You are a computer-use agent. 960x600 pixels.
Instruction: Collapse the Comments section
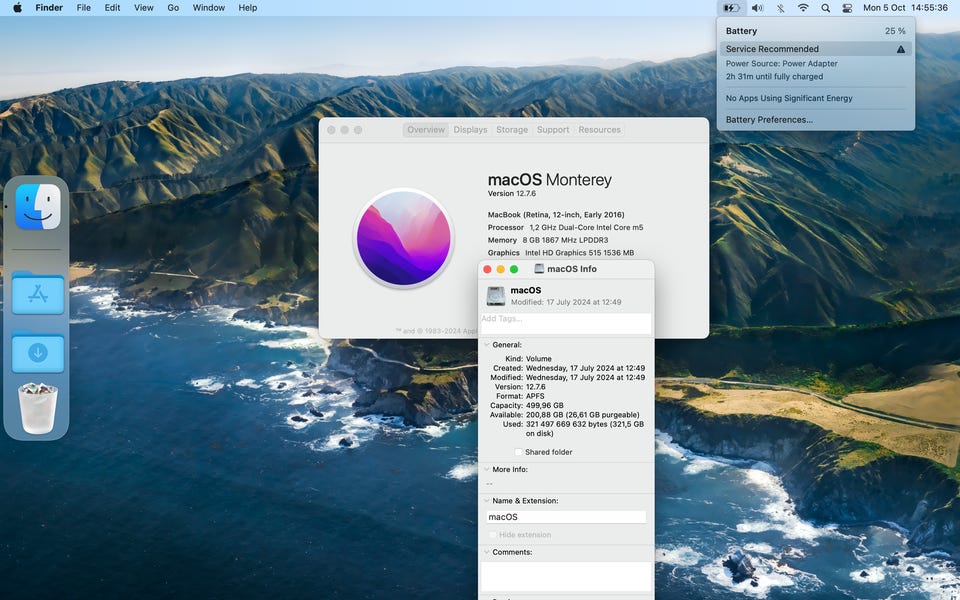[487, 552]
